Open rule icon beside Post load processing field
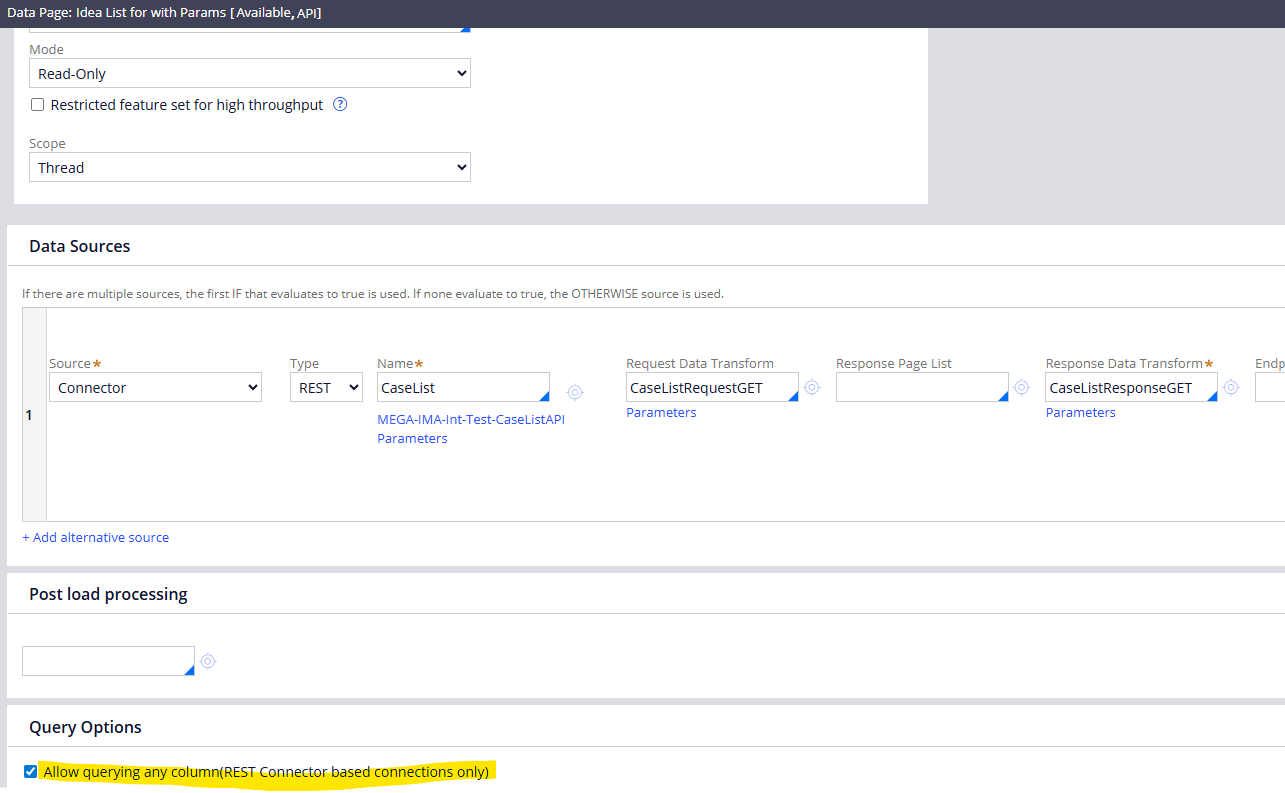This screenshot has height=793, width=1285. click(208, 661)
